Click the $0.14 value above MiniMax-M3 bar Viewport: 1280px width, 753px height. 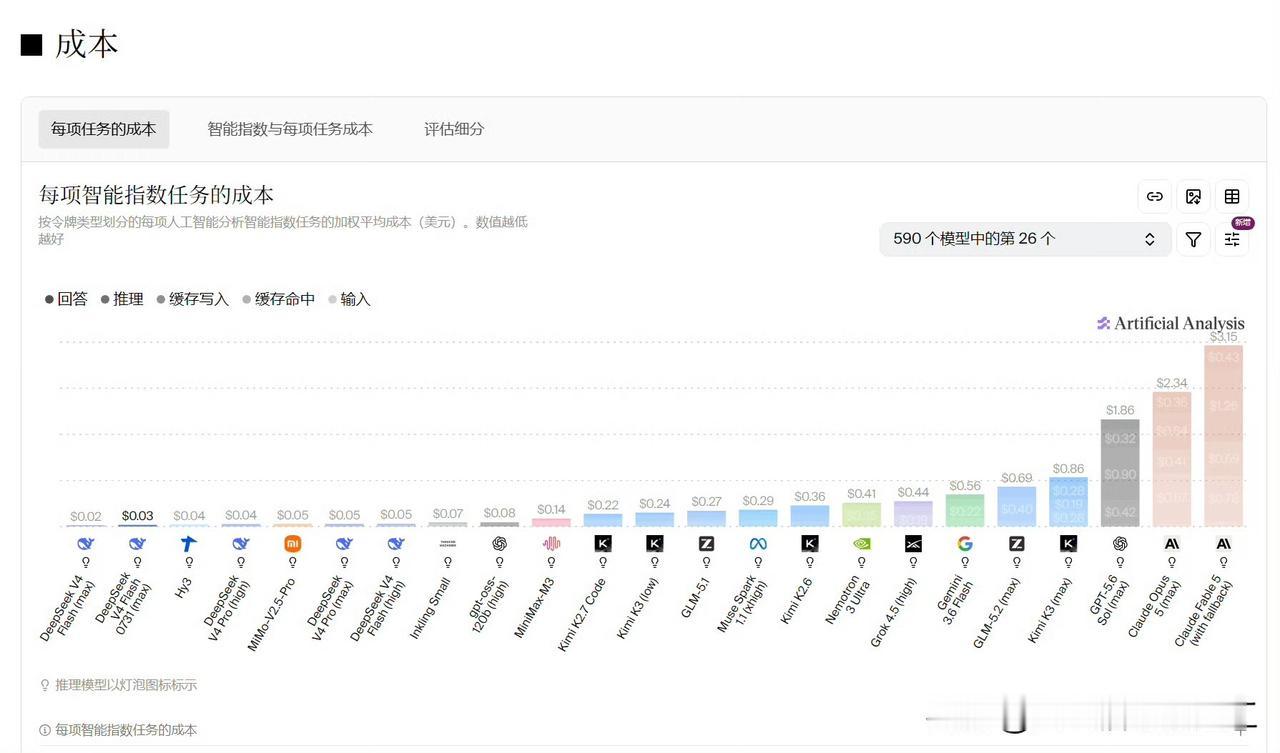point(551,509)
